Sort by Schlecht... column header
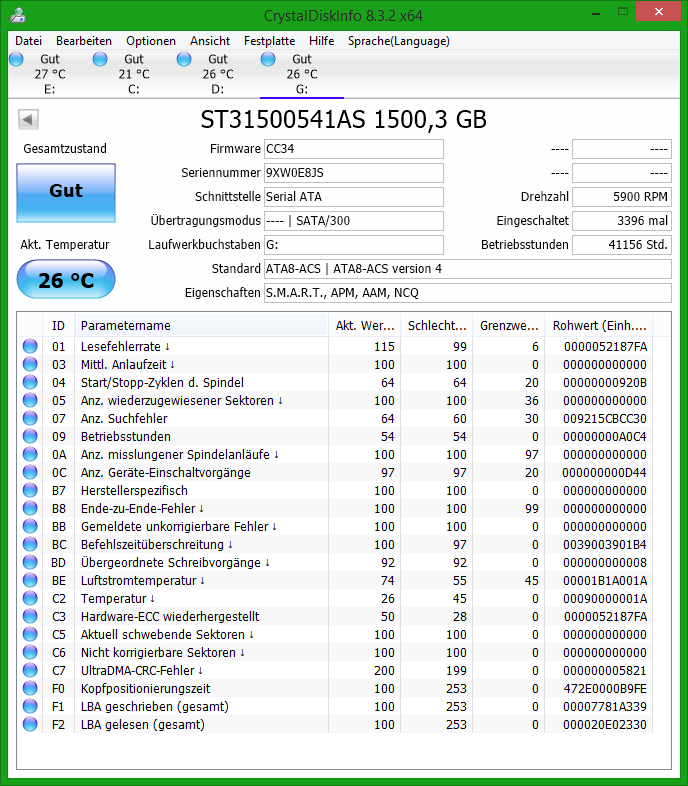Screen dimensions: 688x786 [x=437, y=326]
